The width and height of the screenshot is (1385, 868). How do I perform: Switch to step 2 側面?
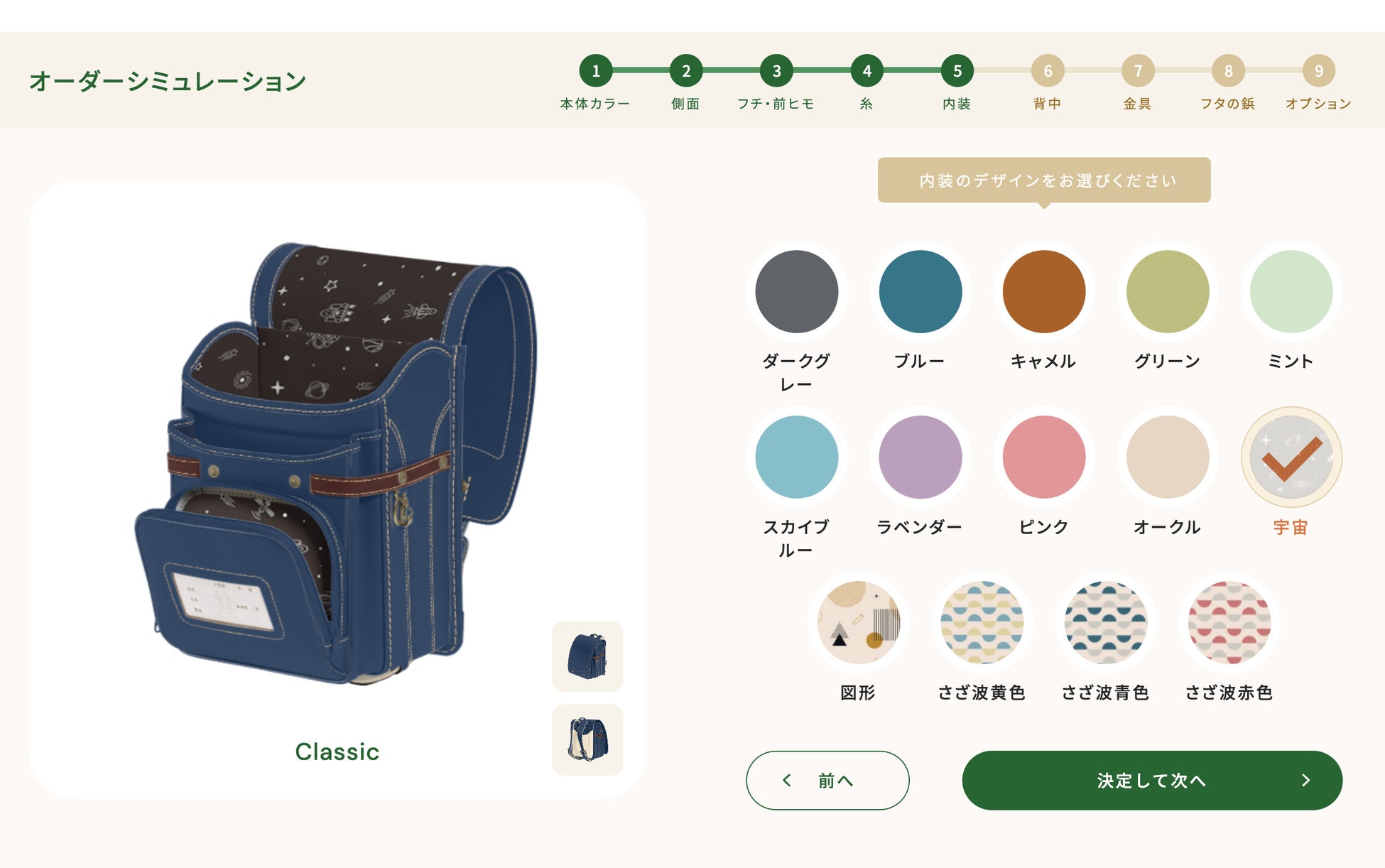pos(686,71)
